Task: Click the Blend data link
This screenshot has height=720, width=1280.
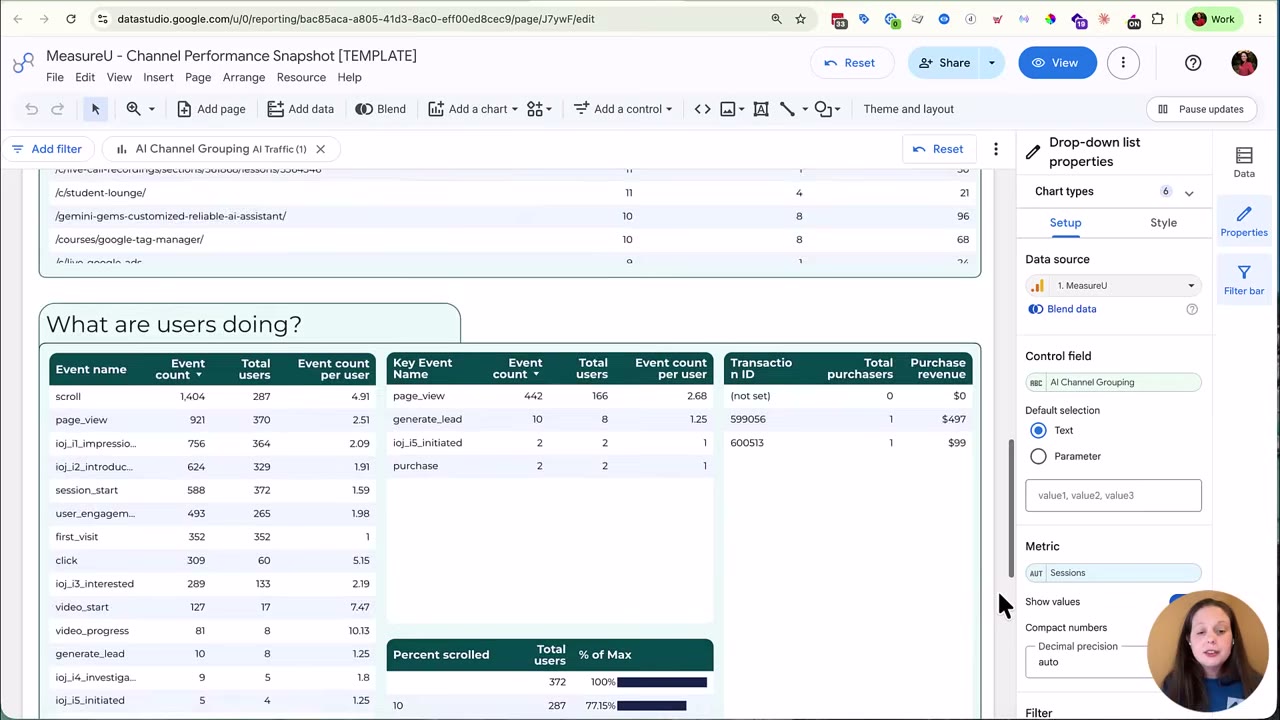Action: point(1071,309)
